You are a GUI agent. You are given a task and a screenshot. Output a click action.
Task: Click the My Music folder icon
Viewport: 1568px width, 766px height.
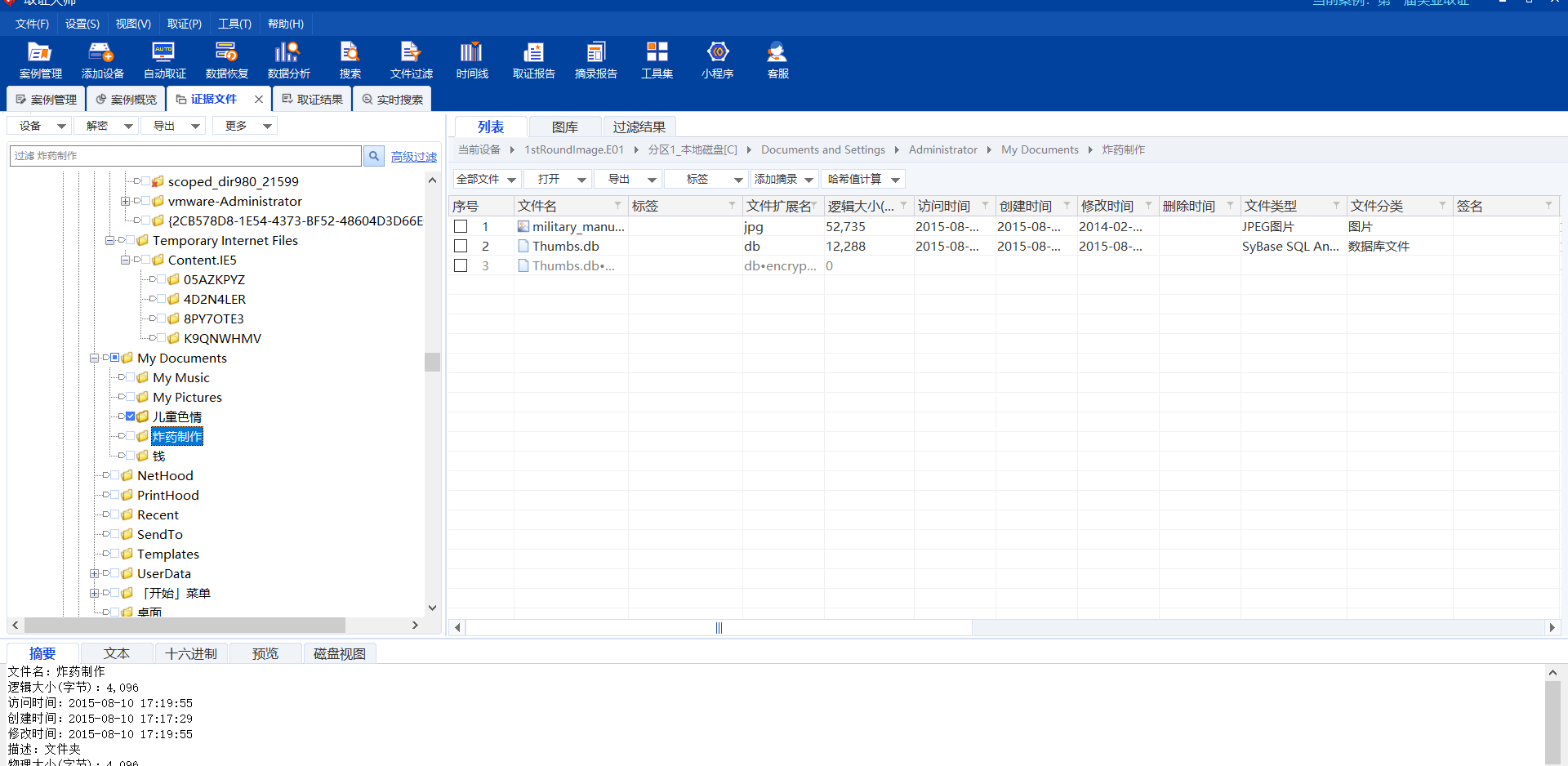[x=143, y=377]
